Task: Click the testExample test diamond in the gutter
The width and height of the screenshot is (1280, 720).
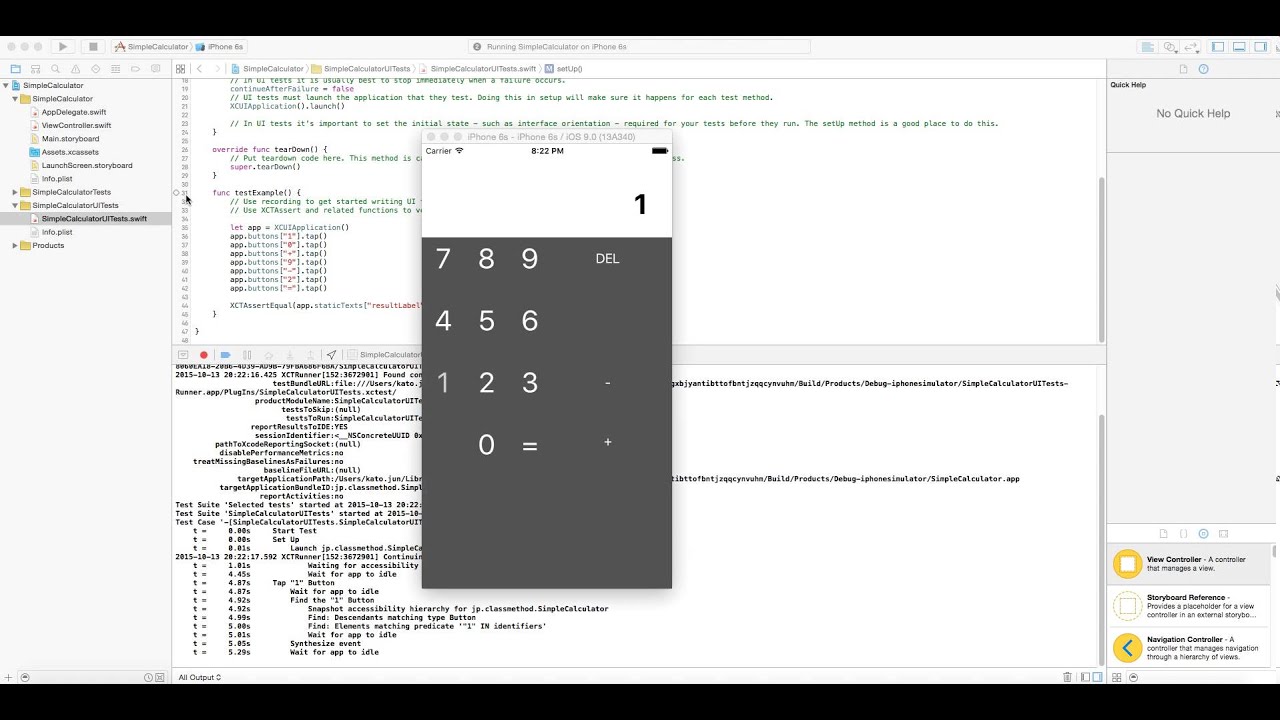Action: click(x=177, y=193)
